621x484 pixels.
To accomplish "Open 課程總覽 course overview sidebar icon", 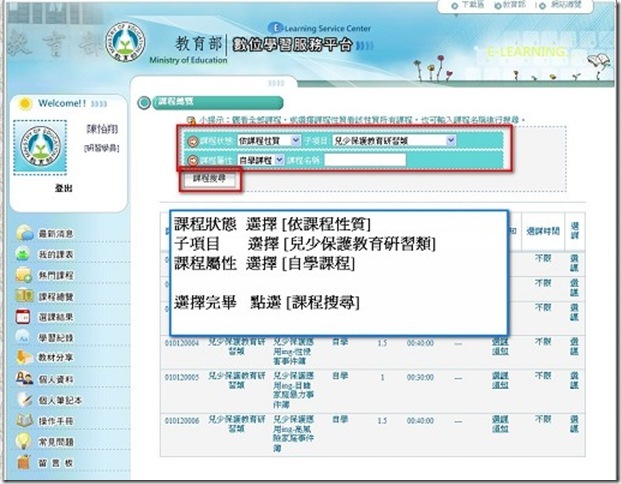I will click(x=24, y=295).
